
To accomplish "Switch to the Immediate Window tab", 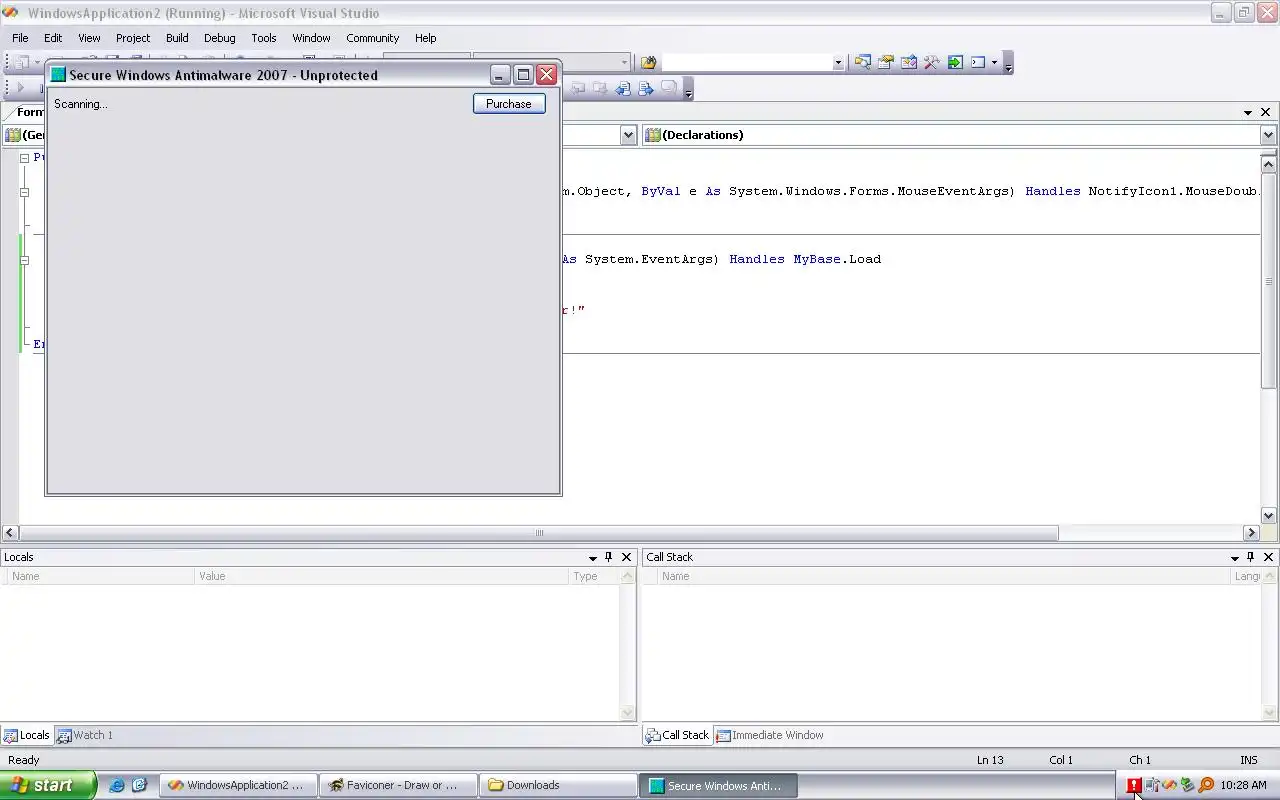I will [770, 735].
